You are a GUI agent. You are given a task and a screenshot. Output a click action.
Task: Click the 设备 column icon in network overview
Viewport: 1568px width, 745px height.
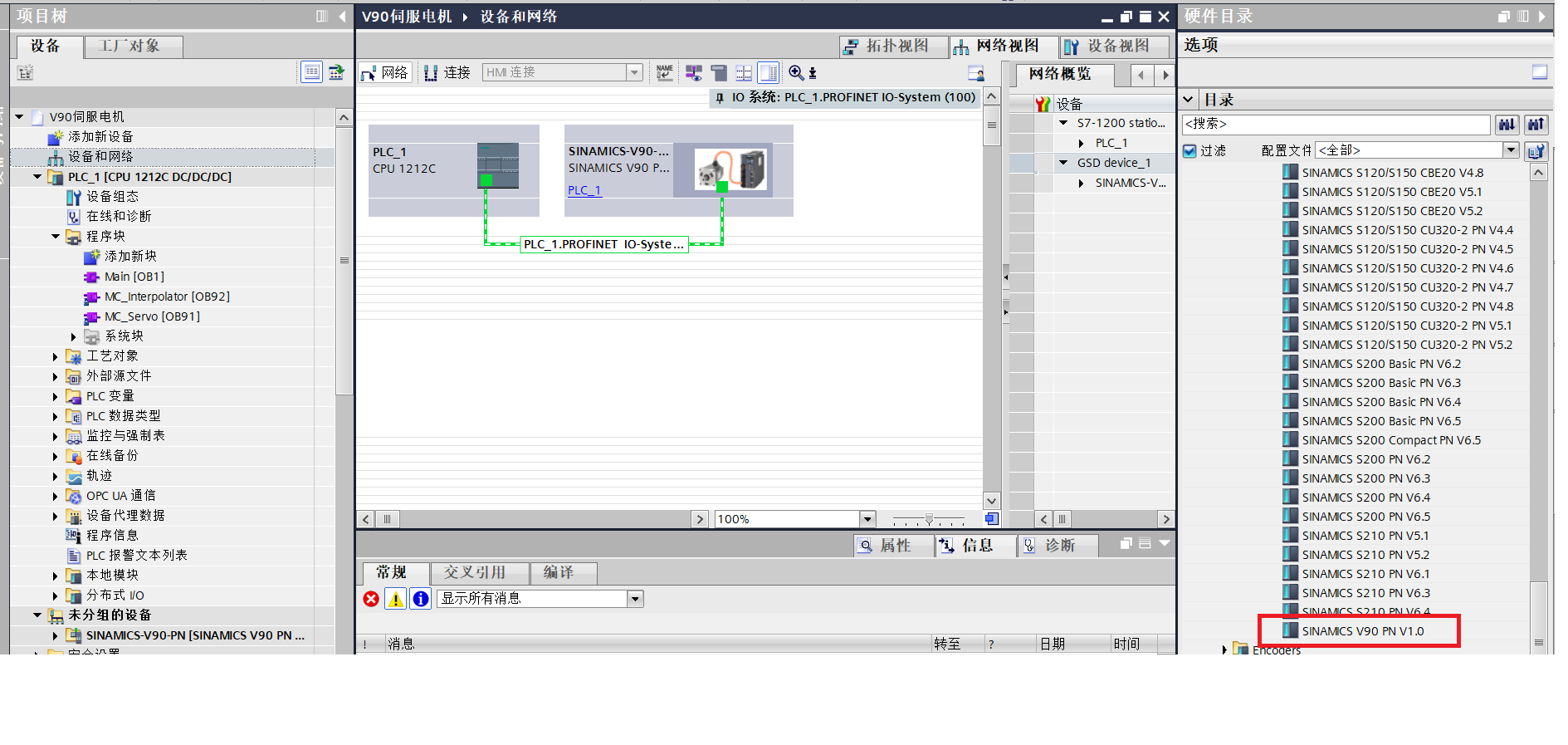coord(1043,104)
